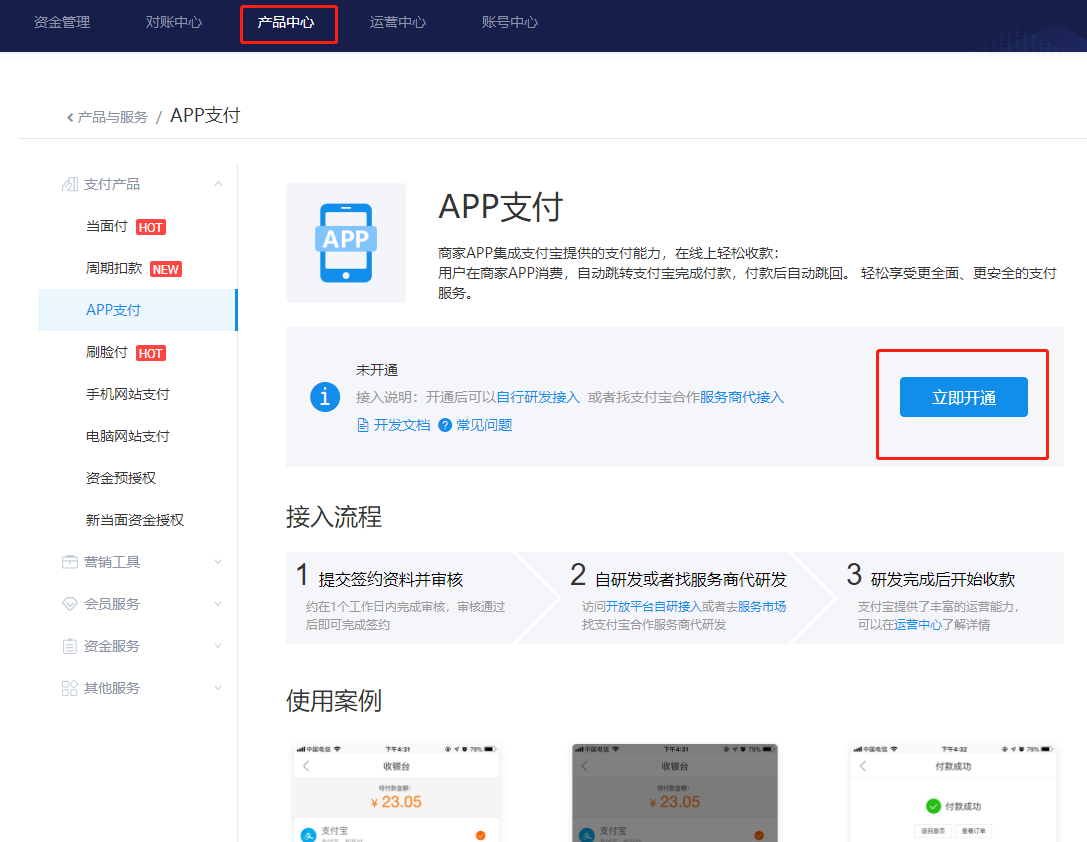Expand the 其他服务 section arrow
Viewport: 1087px width, 842px height.
tap(218, 688)
